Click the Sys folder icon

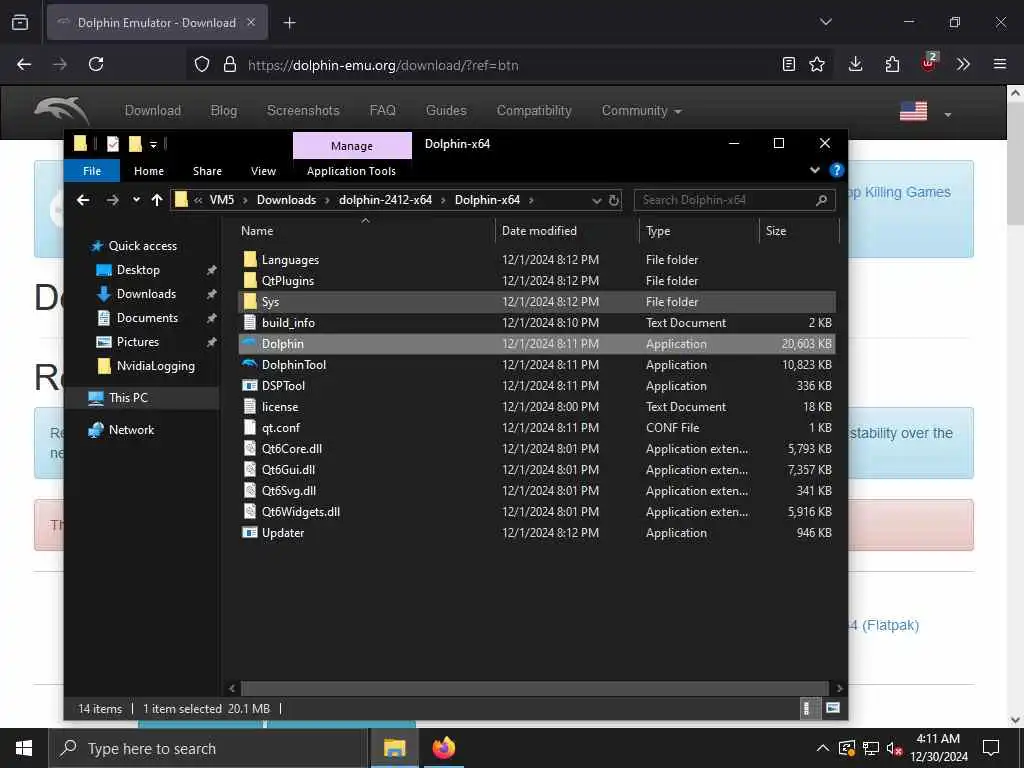point(249,301)
